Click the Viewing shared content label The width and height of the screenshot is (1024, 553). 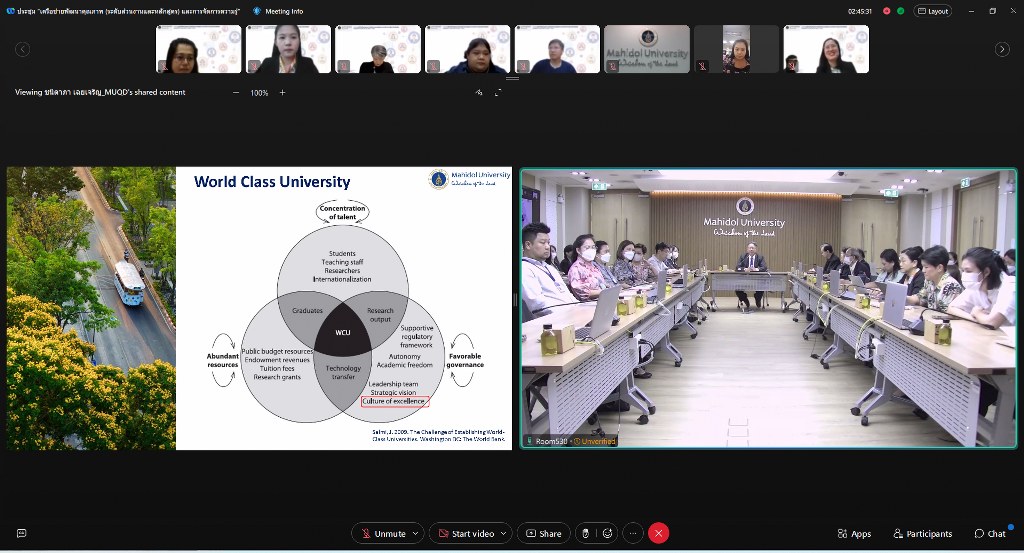pos(100,93)
